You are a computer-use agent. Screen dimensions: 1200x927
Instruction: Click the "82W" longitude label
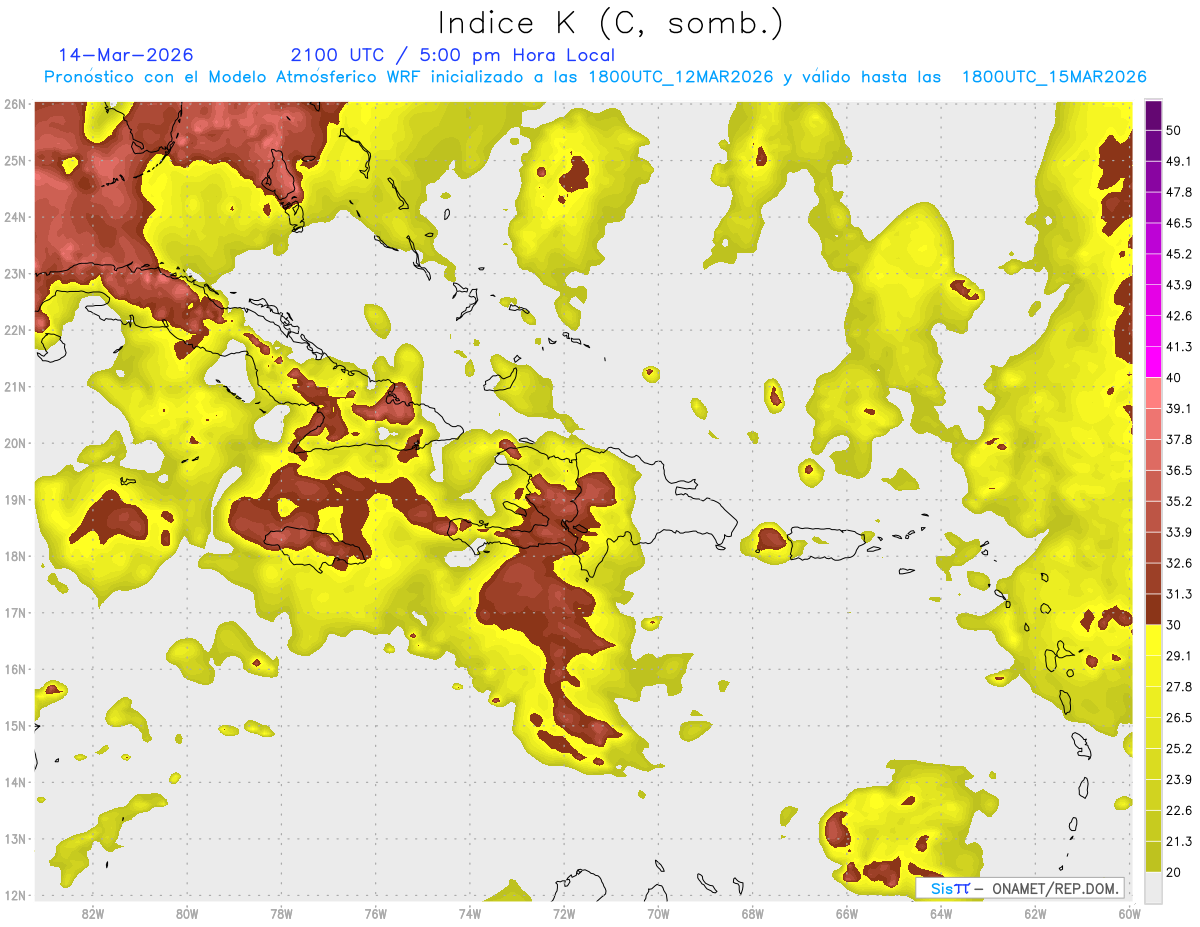[92, 914]
